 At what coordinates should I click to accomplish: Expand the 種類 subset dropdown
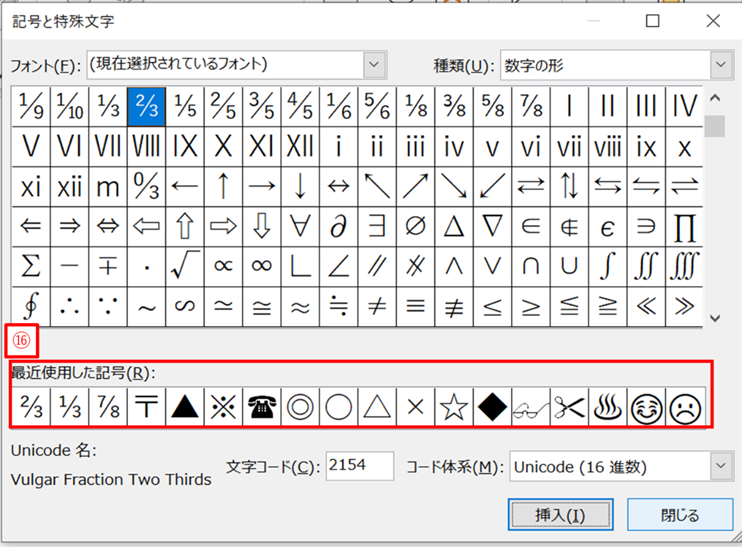point(722,65)
